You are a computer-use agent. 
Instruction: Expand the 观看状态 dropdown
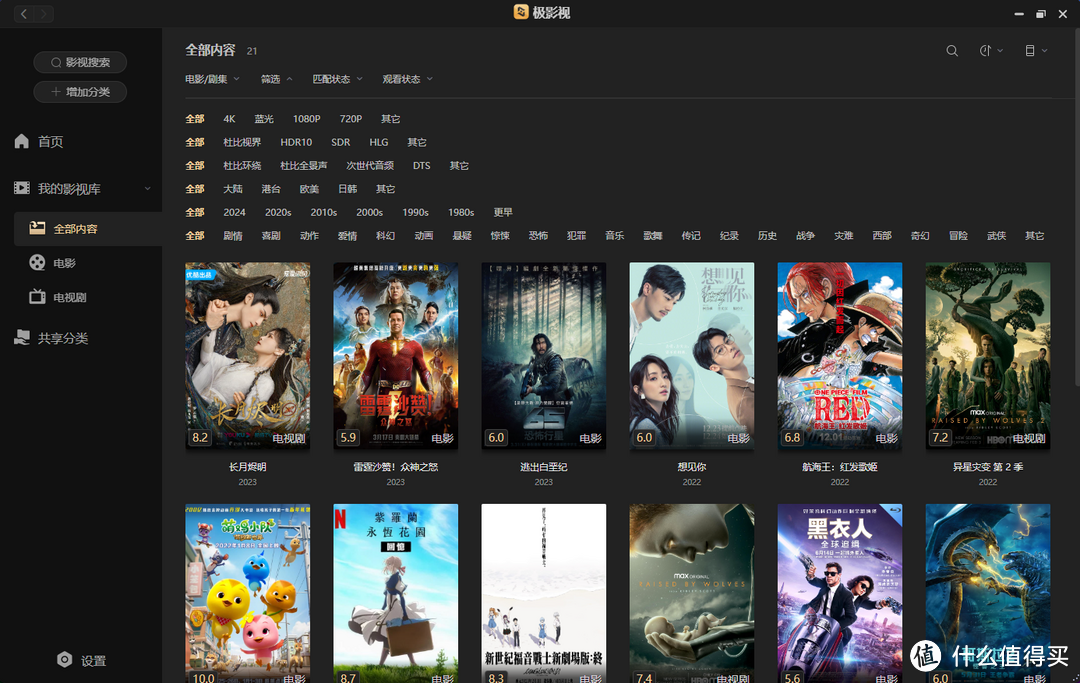tap(408, 79)
